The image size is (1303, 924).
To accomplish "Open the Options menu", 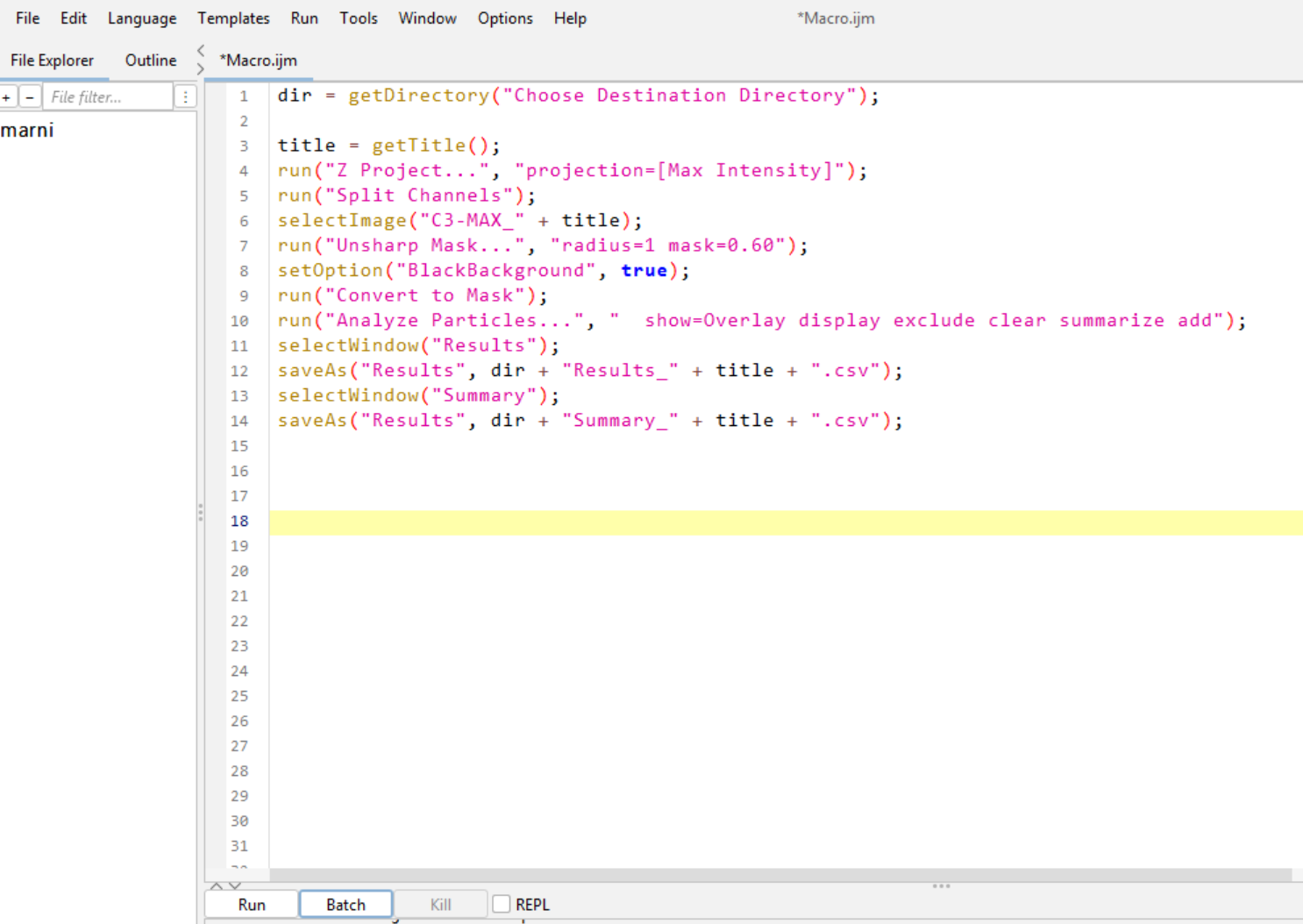I will 505,18.
